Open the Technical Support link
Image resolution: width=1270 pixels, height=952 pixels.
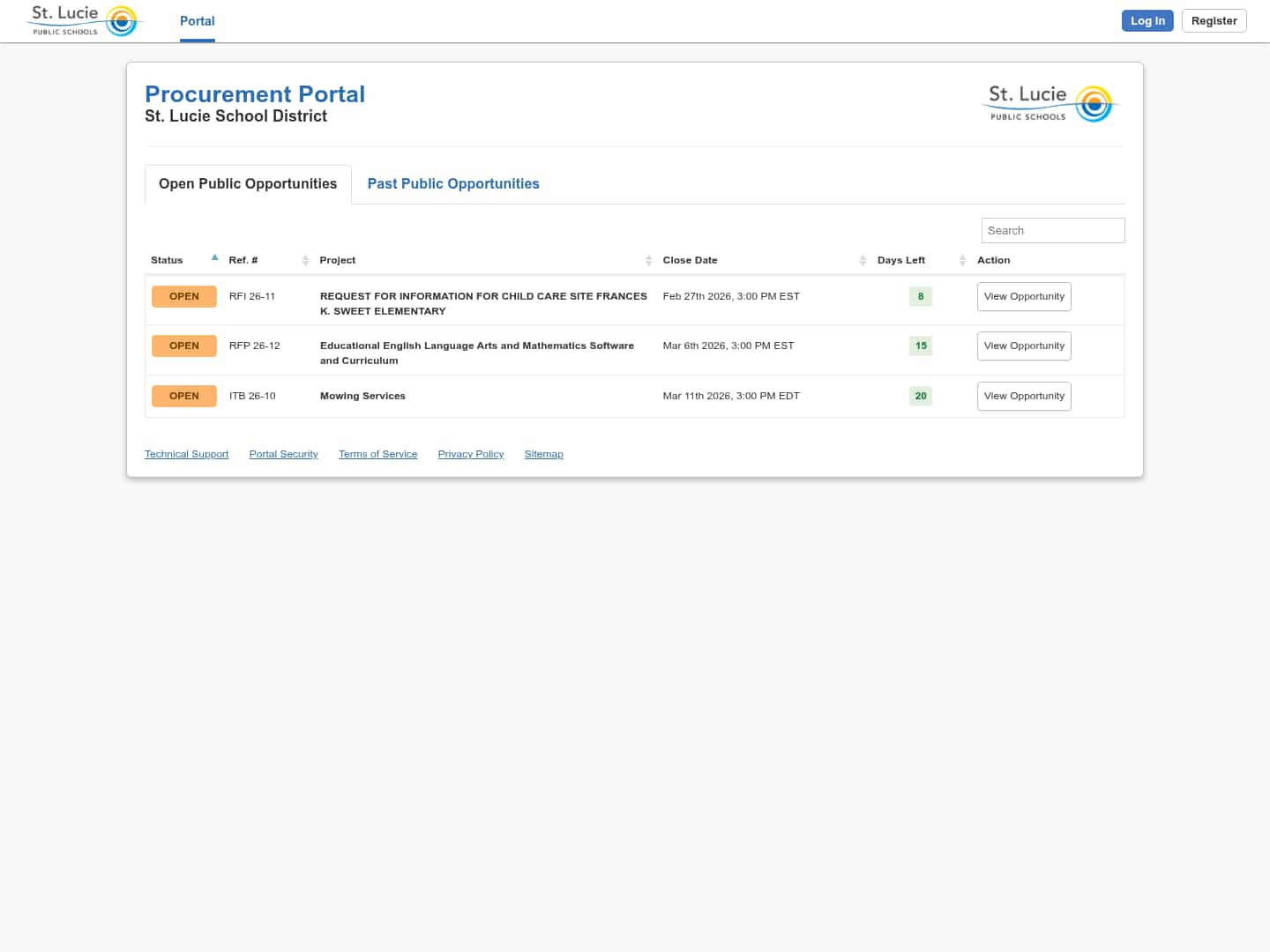point(186,455)
